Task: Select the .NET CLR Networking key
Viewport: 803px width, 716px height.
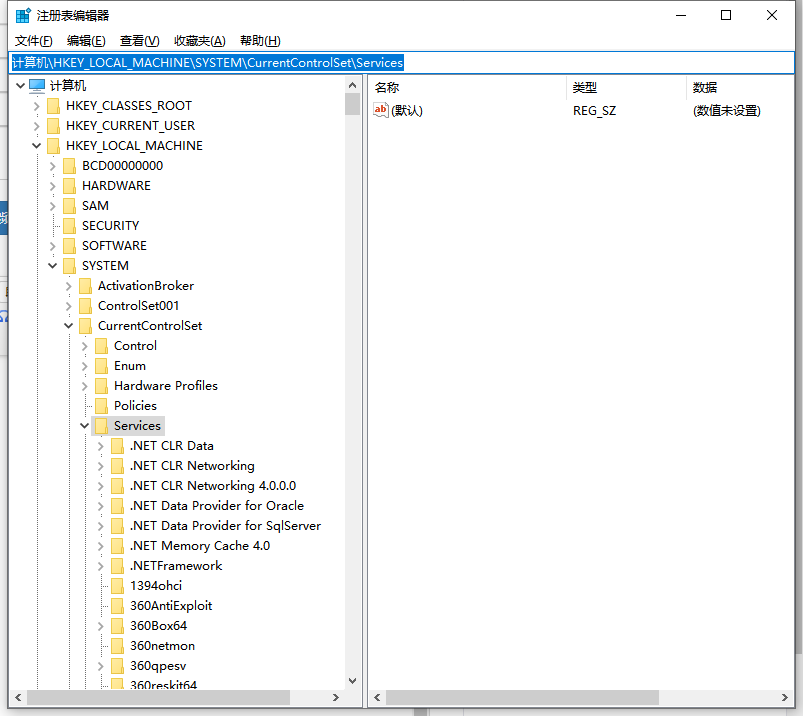Action: point(192,466)
